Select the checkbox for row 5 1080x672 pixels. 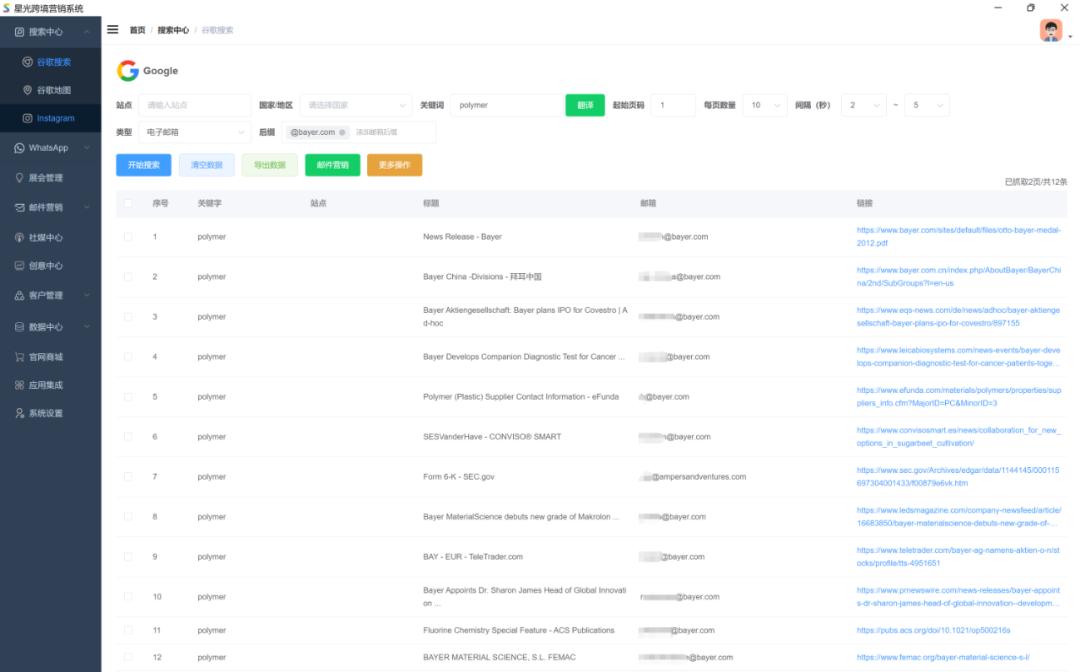click(128, 397)
